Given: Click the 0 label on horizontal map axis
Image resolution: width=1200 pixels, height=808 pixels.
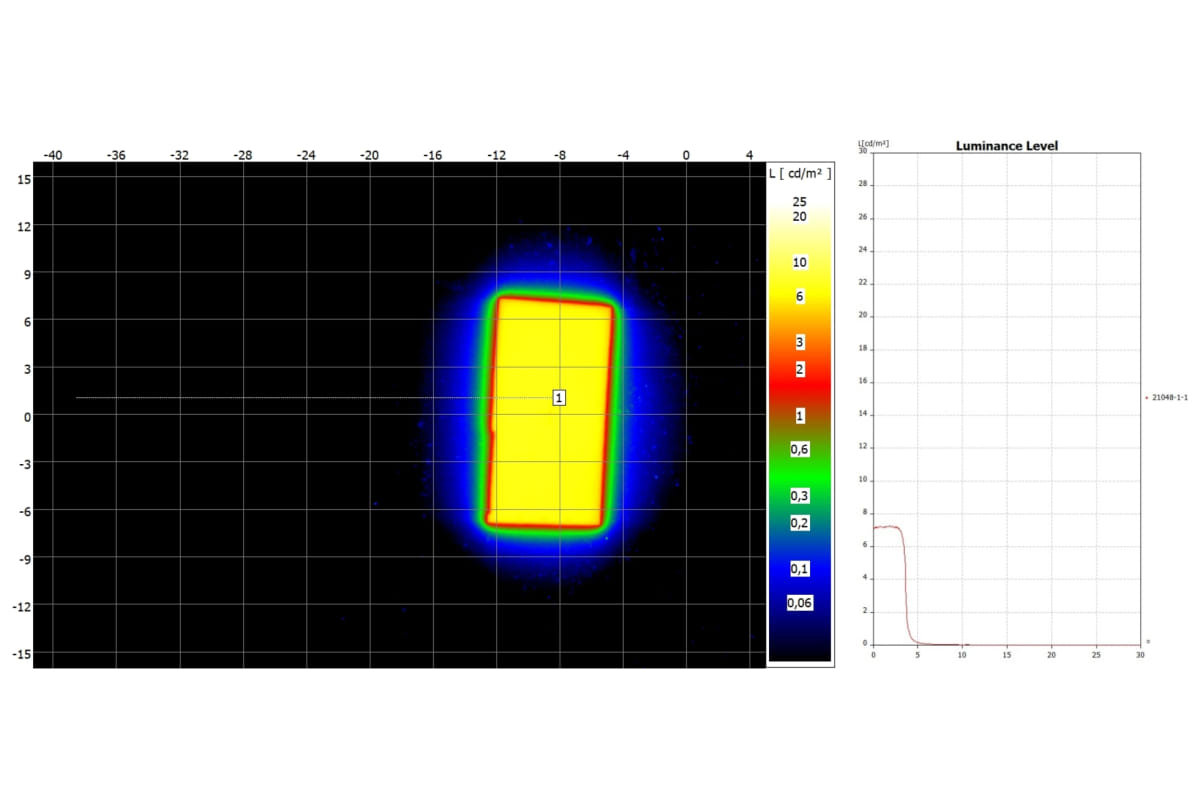Looking at the screenshot, I should coord(686,155).
